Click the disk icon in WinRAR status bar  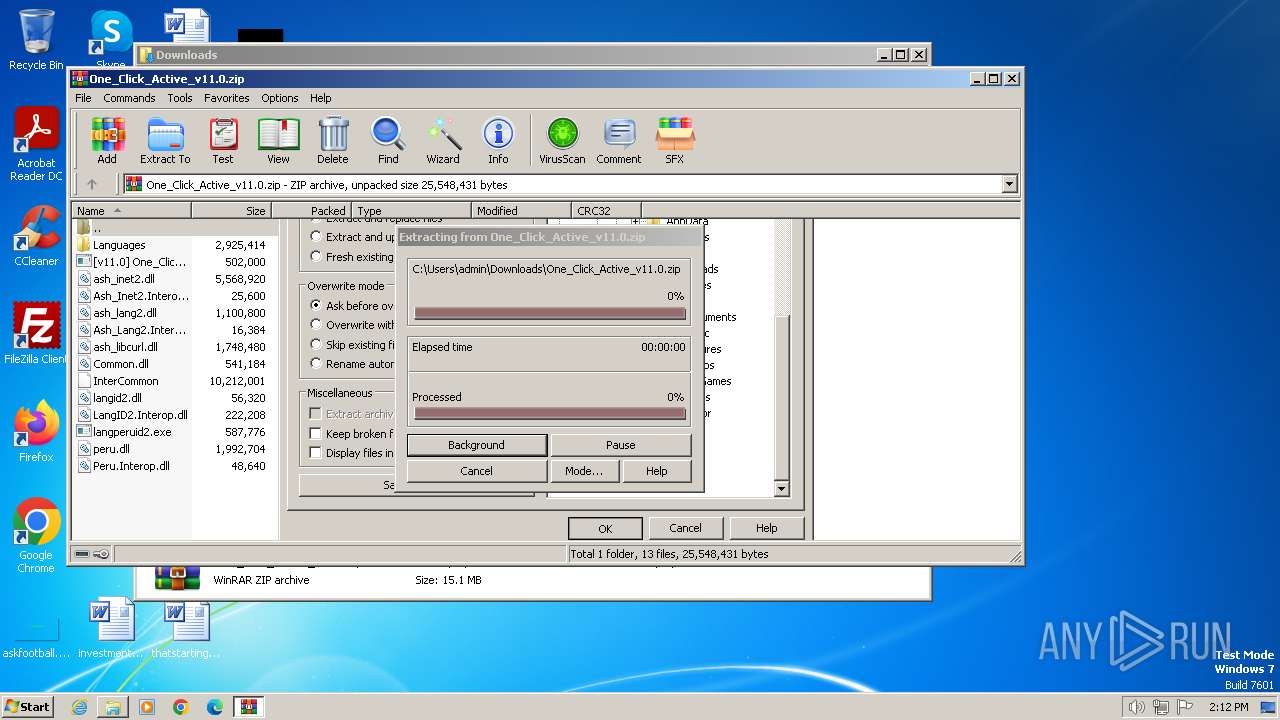[x=82, y=554]
